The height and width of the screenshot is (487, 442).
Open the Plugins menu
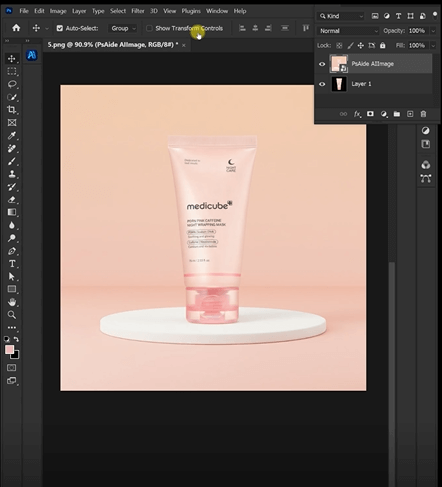pos(191,11)
